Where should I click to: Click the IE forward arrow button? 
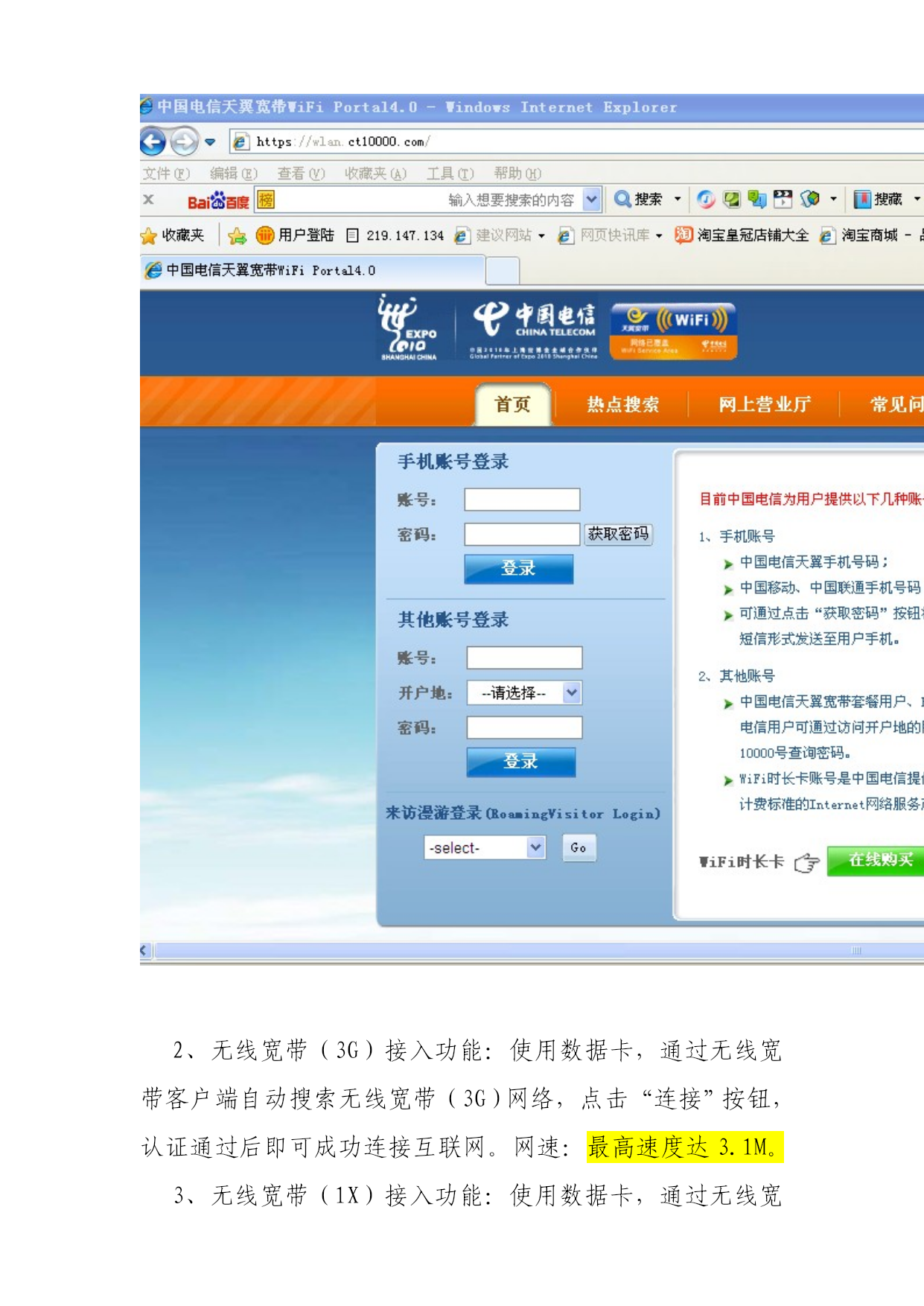tap(184, 141)
